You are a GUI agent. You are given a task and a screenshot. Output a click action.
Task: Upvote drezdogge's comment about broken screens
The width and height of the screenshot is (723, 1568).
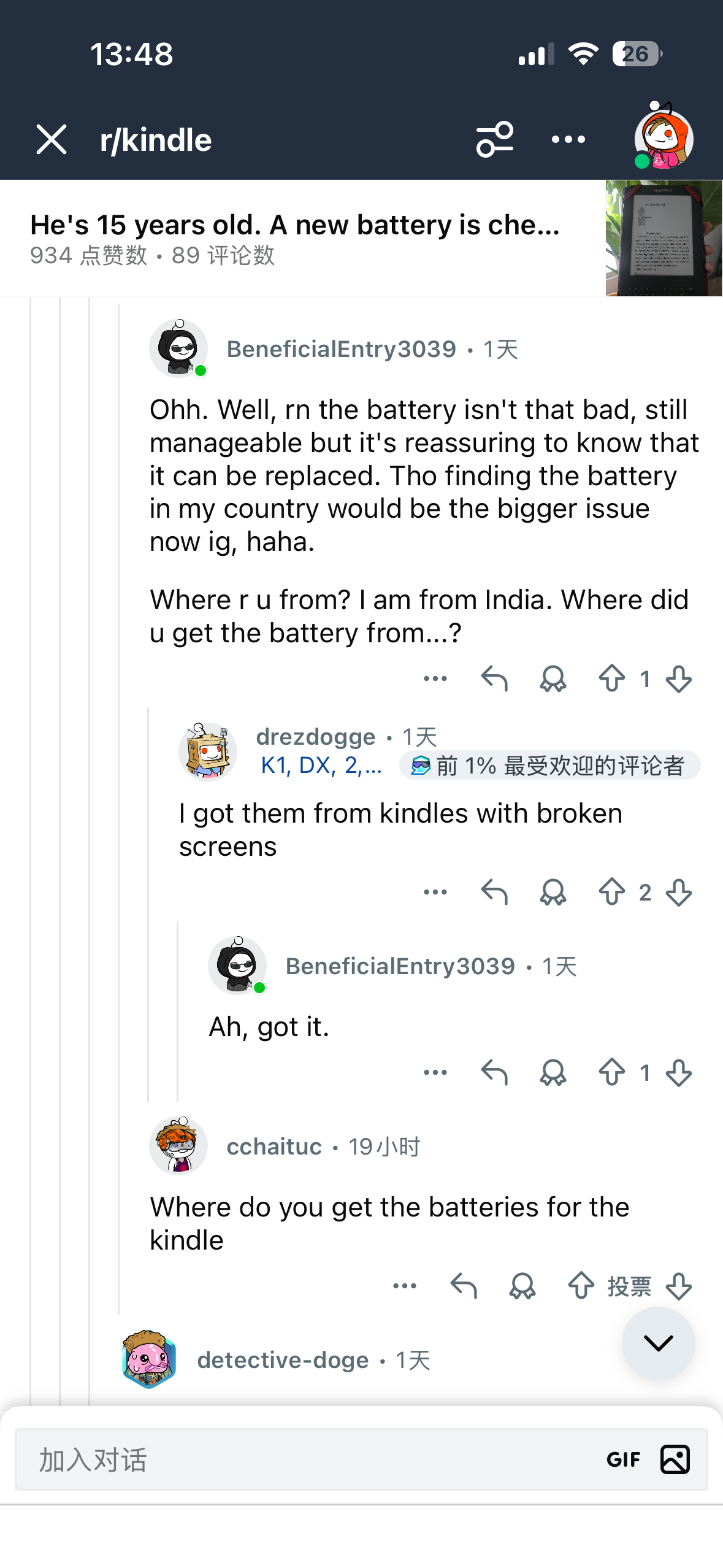pos(611,893)
